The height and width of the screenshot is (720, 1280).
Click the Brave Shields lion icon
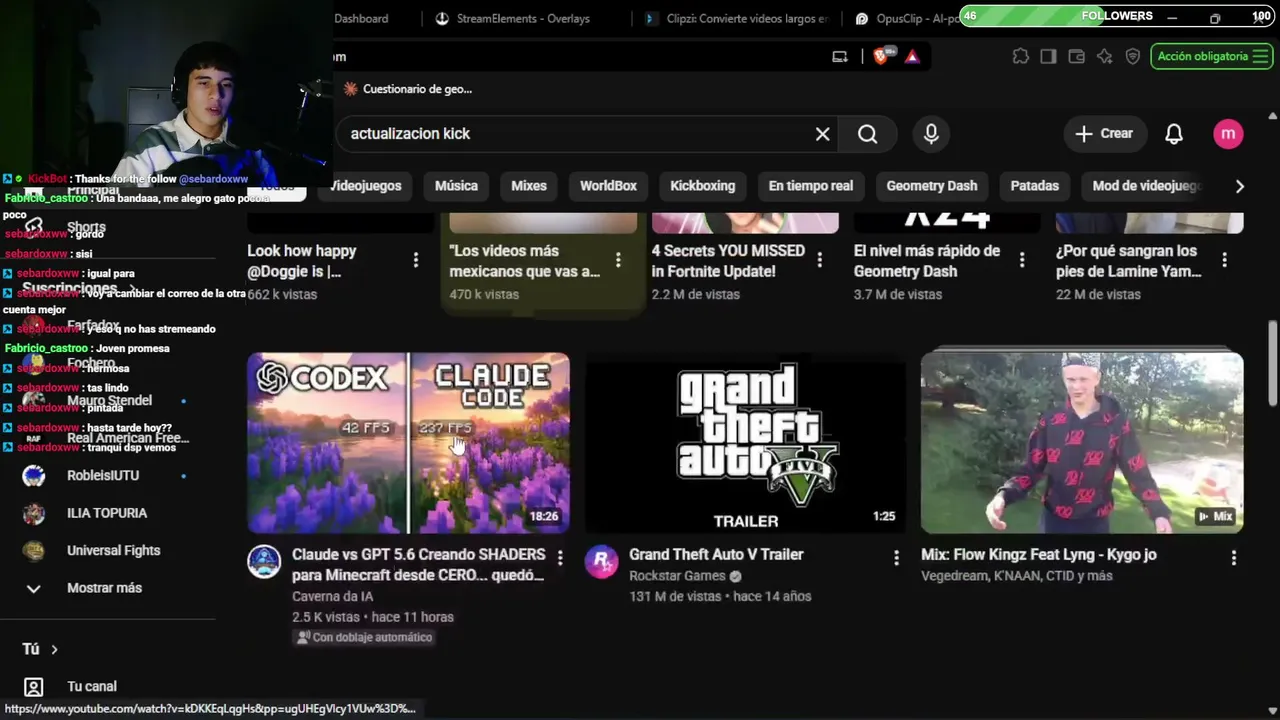pyautogui.click(x=881, y=56)
